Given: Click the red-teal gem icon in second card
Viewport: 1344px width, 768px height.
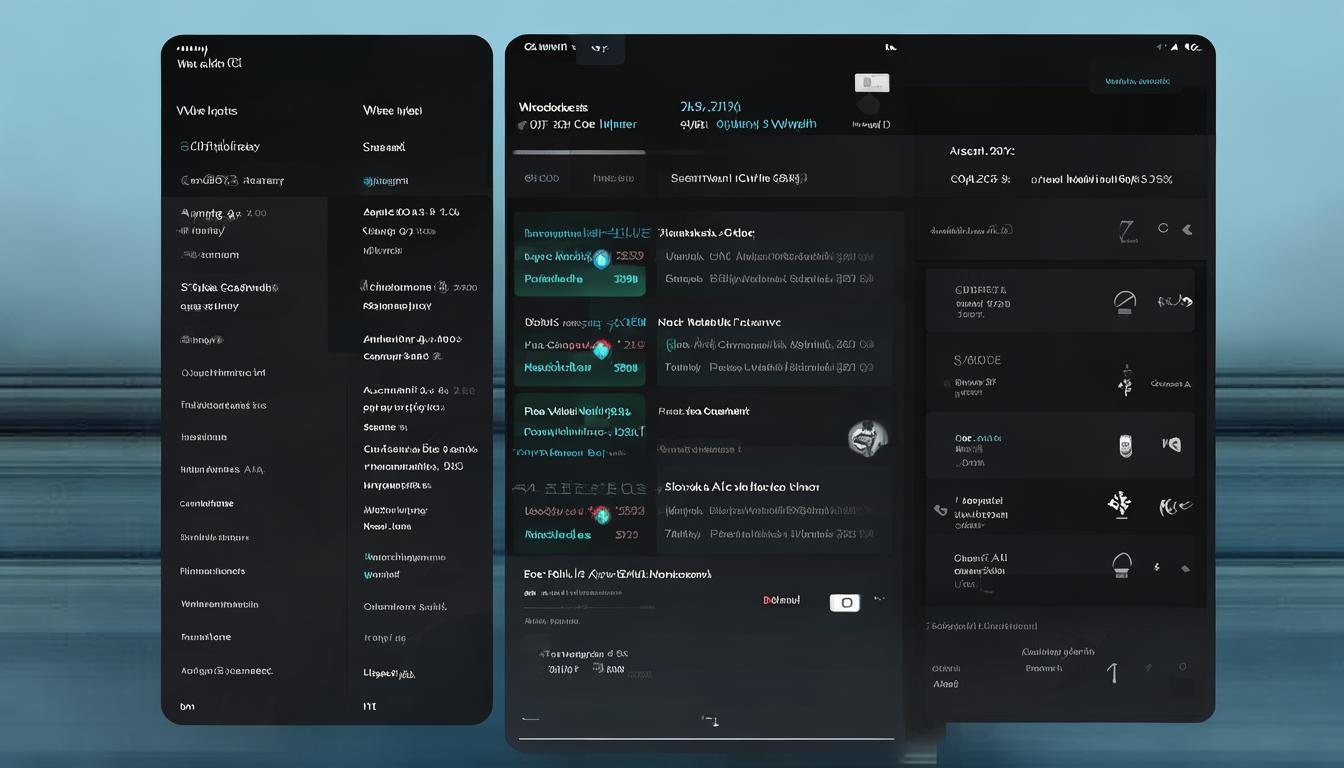Looking at the screenshot, I should pos(601,349).
